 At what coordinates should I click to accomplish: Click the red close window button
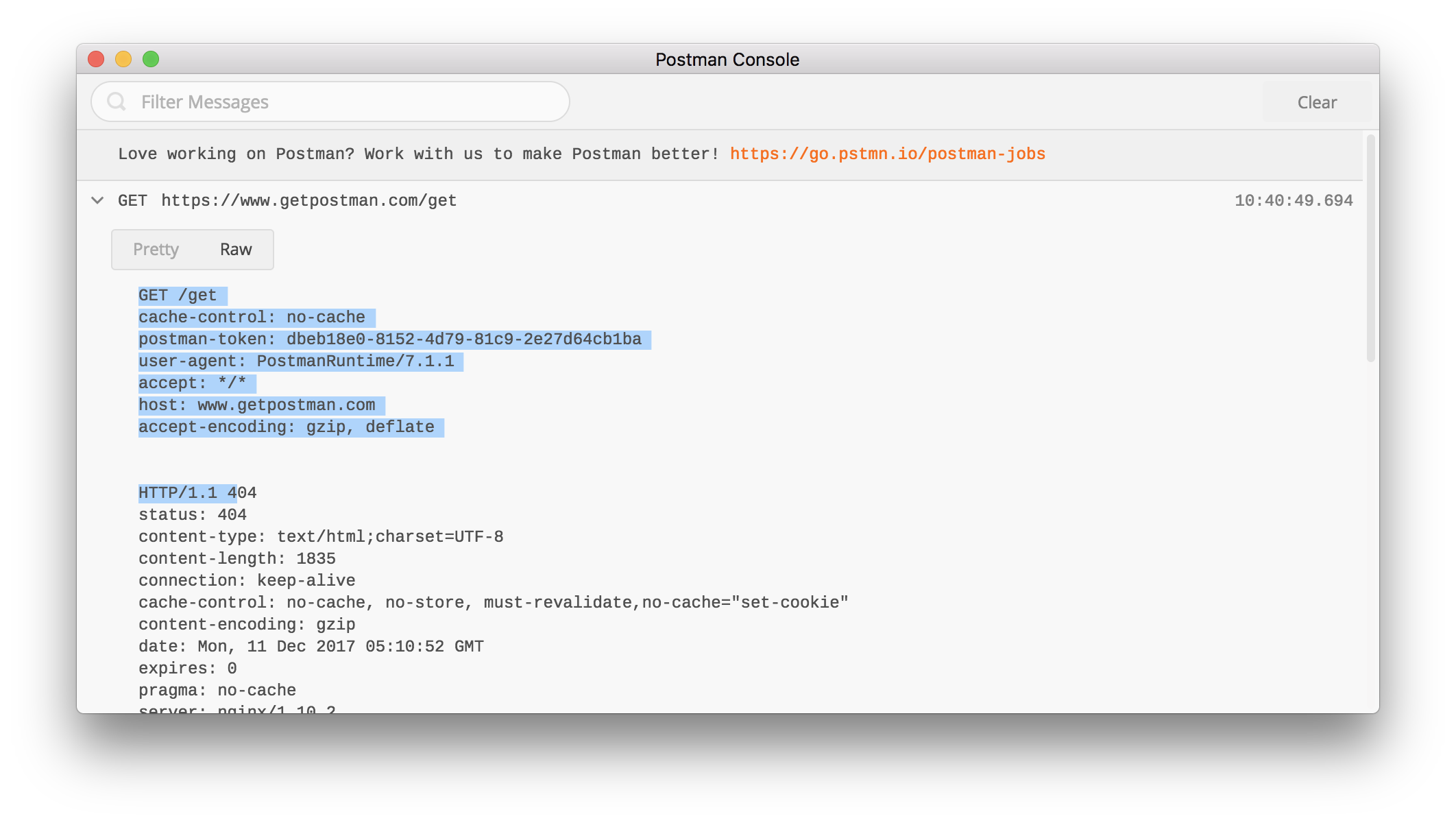96,59
